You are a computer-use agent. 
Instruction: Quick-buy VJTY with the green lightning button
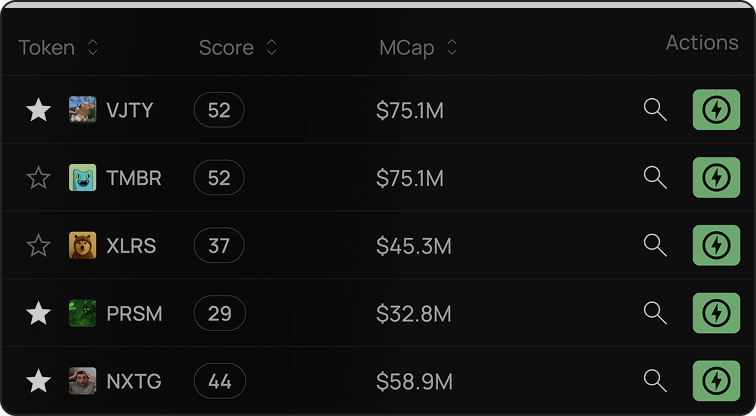[x=716, y=110]
